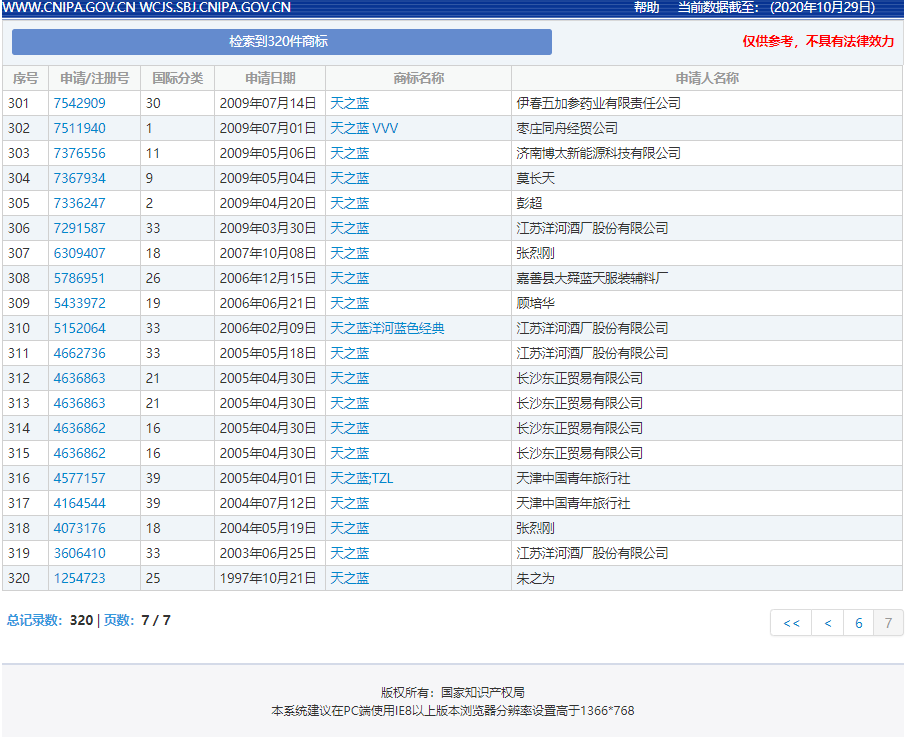Select the current page 7 button
Image resolution: width=905 pixels, height=743 pixels.
(887, 623)
